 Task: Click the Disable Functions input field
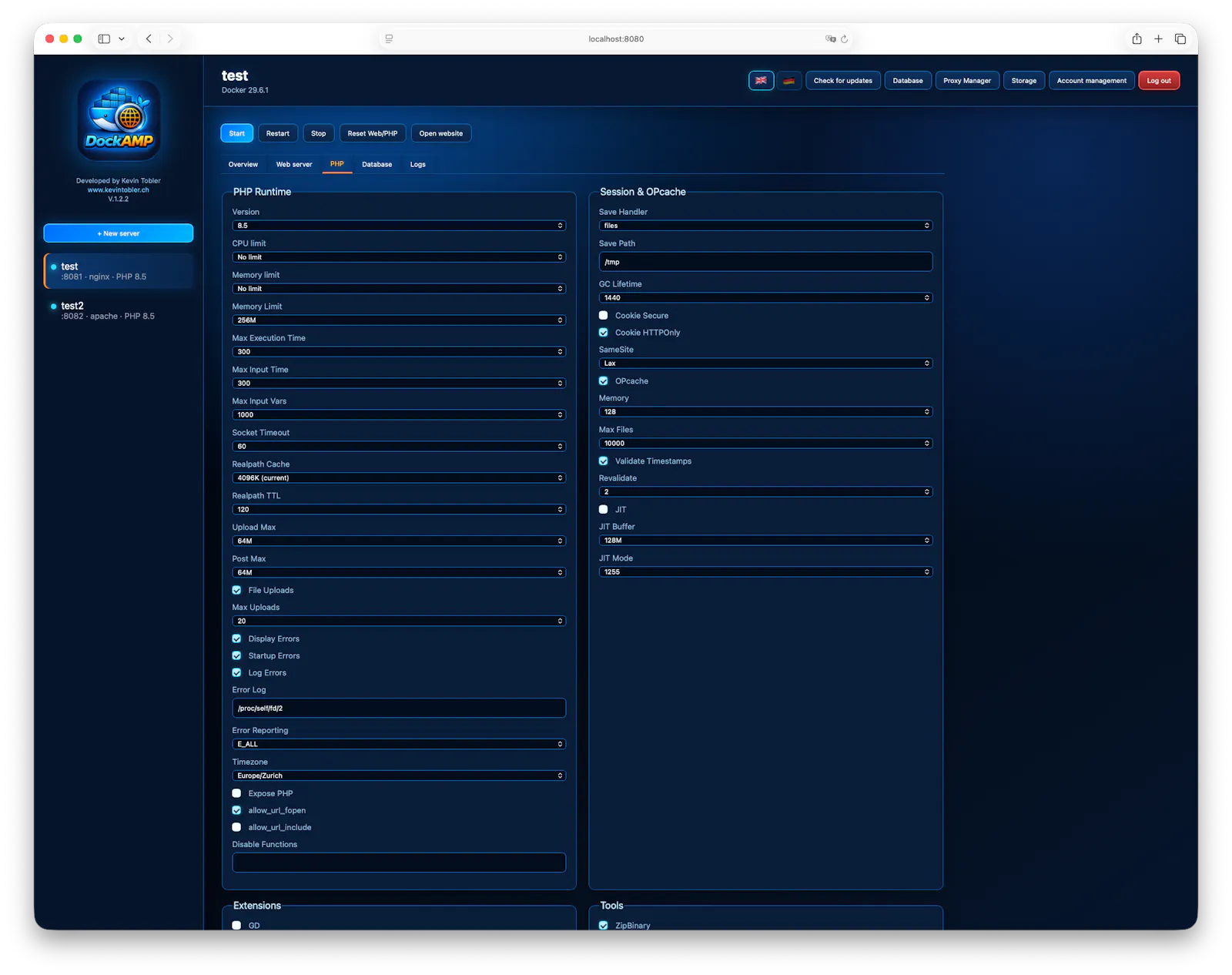[x=399, y=863]
